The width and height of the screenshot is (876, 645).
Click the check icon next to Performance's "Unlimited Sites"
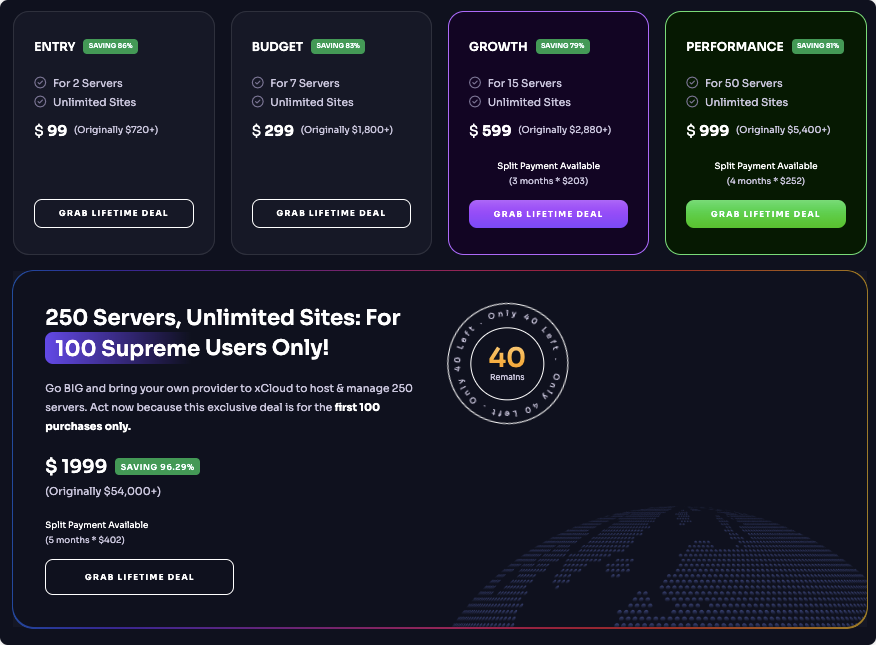[692, 102]
